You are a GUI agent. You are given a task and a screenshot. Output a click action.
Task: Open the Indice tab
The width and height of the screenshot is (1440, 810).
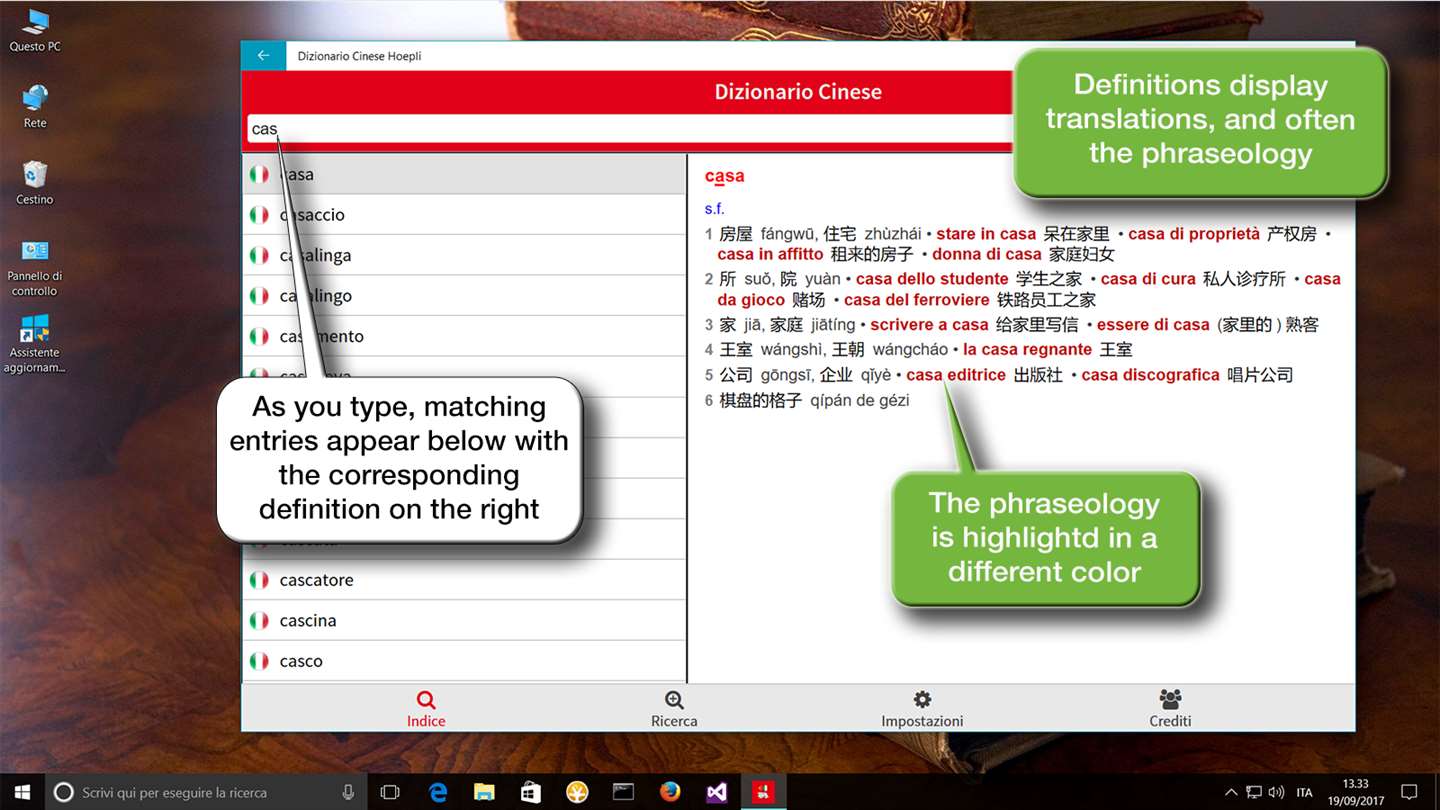(x=426, y=709)
